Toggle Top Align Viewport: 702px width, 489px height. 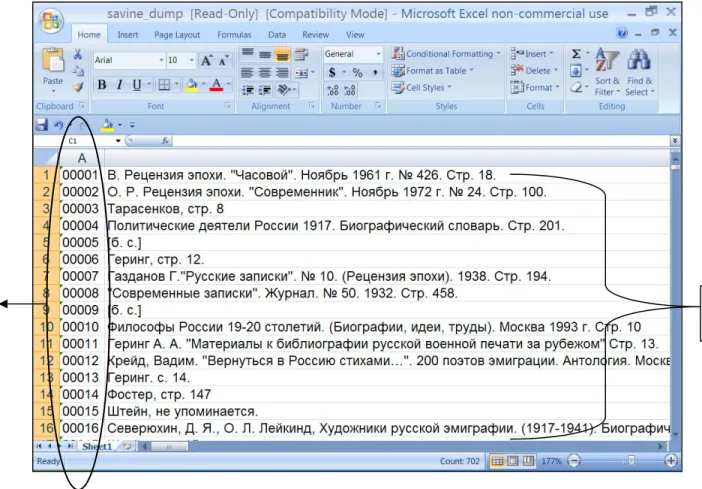(248, 54)
